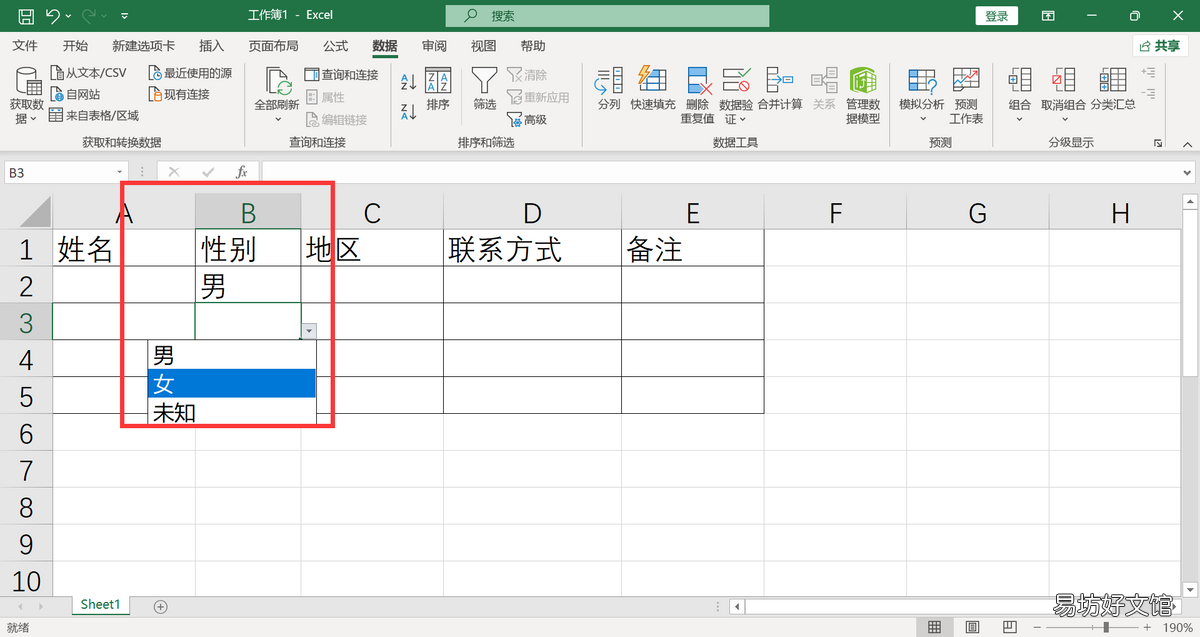Collapse the ribbon with chevron
Viewport: 1200px width, 637px height.
pos(1185,143)
